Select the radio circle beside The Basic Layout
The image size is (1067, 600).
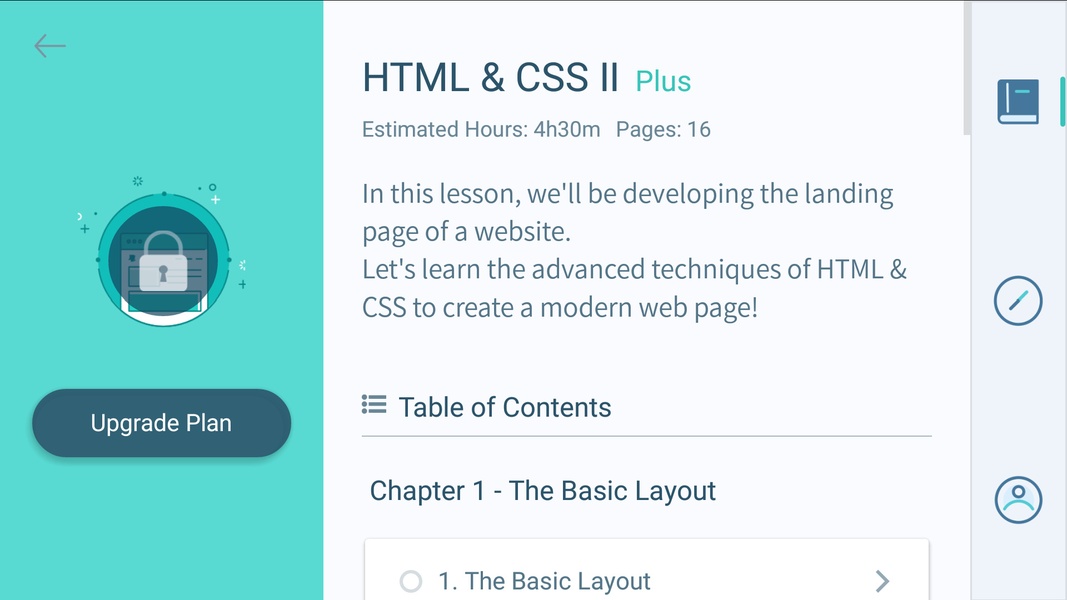point(410,582)
